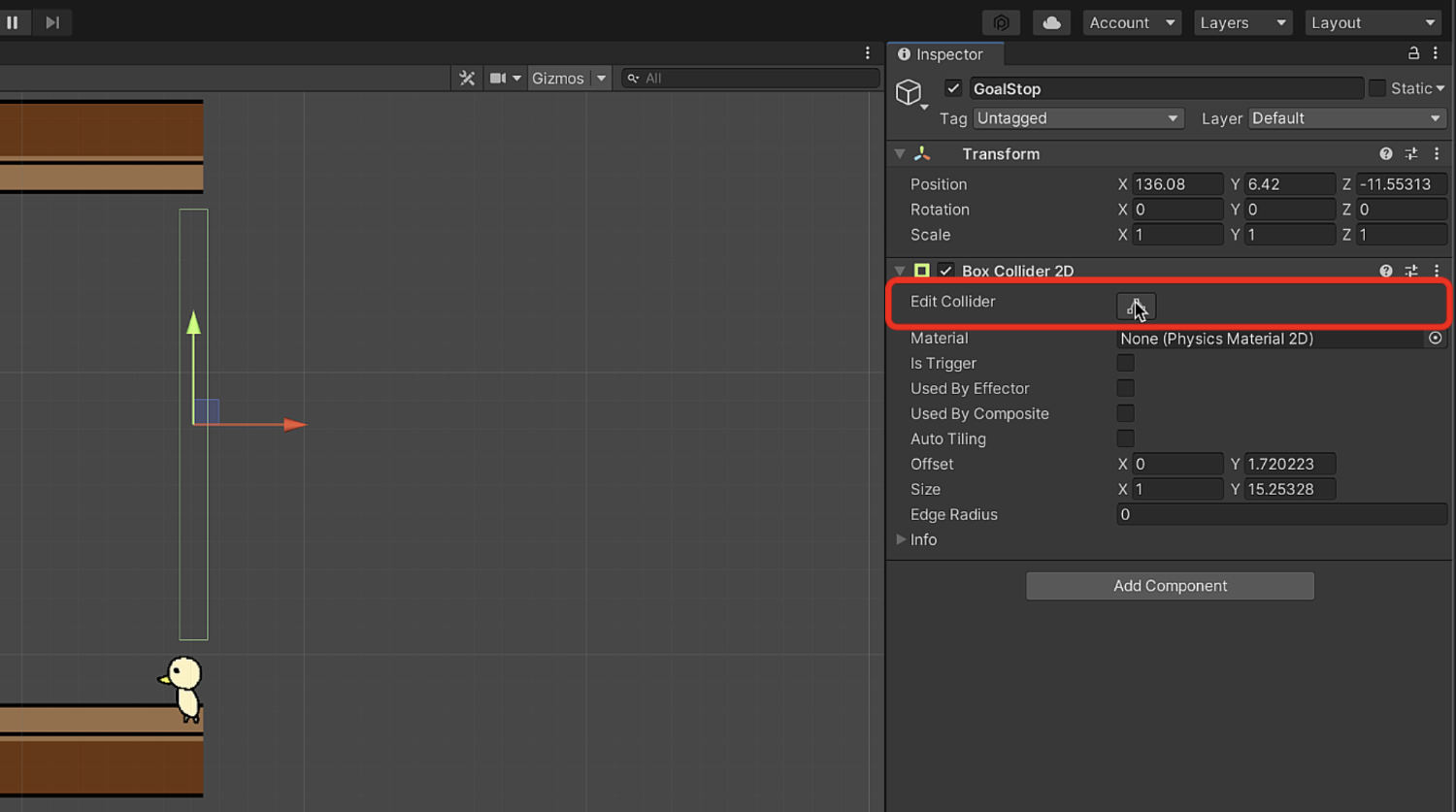Click the Edge Radius field

[x=1281, y=514]
